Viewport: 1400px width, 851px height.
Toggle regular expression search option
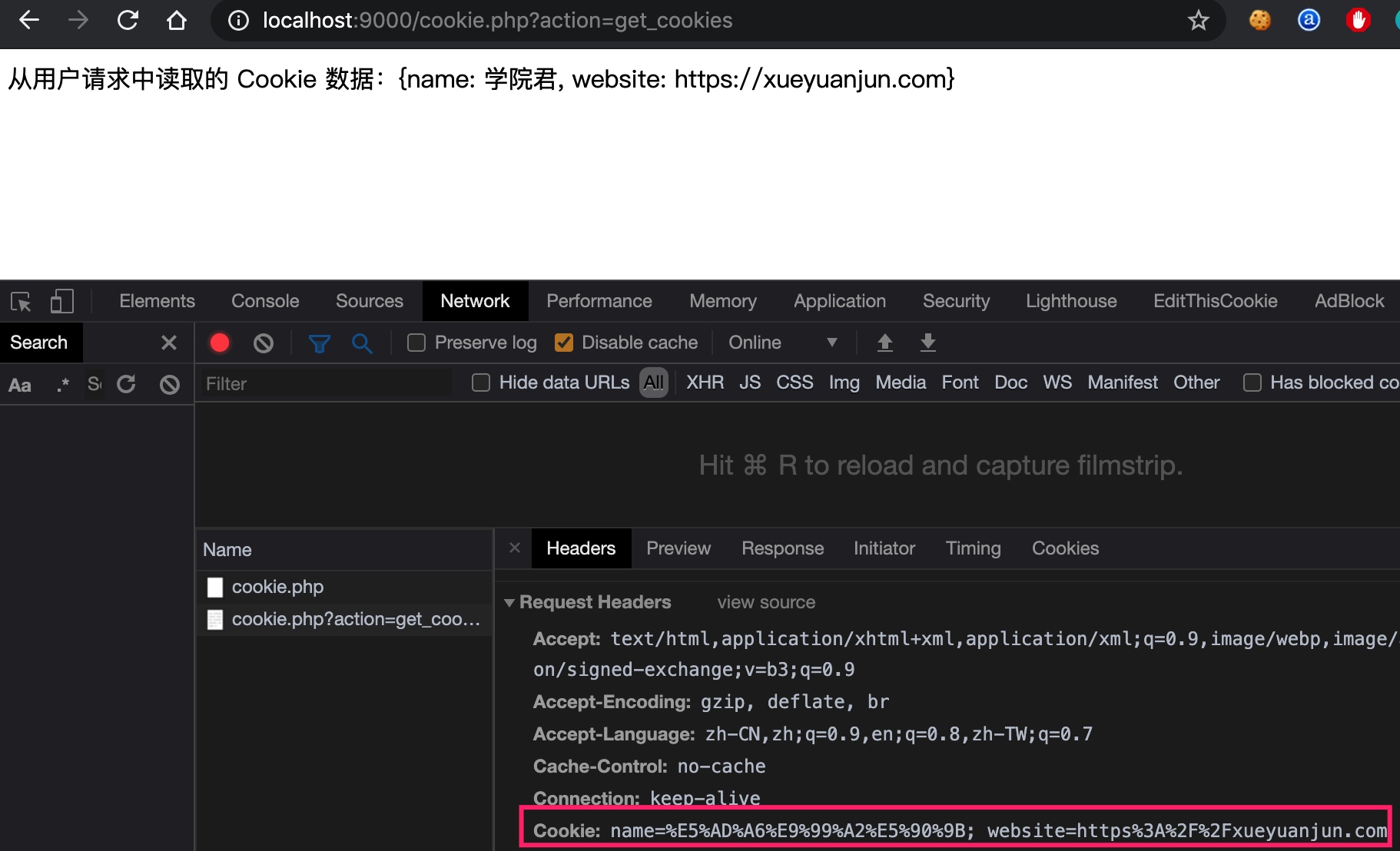click(63, 384)
